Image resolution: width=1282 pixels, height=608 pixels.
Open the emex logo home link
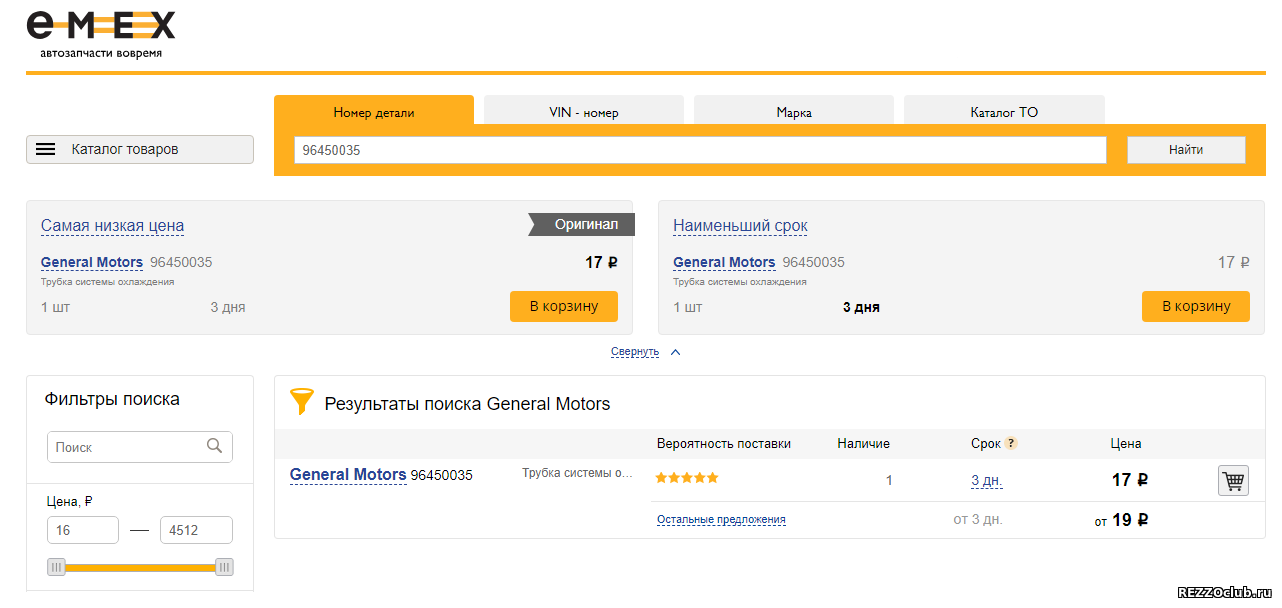coord(100,34)
